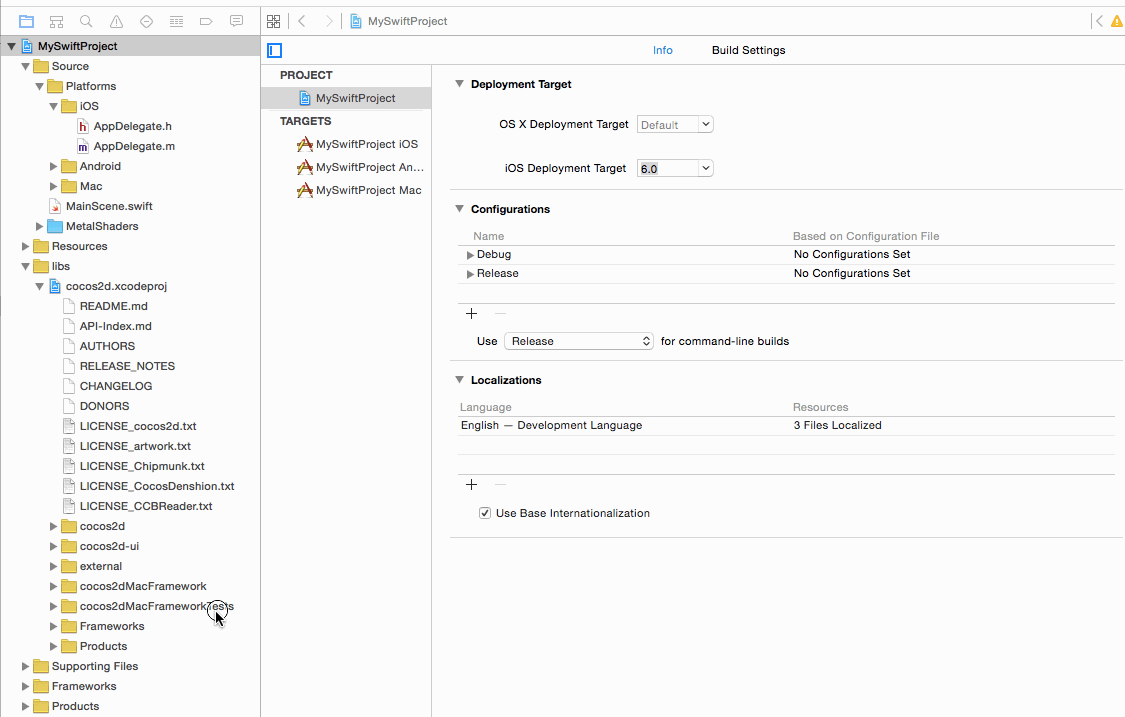Switch to the Info tab
This screenshot has width=1125, height=717.
coord(663,50)
